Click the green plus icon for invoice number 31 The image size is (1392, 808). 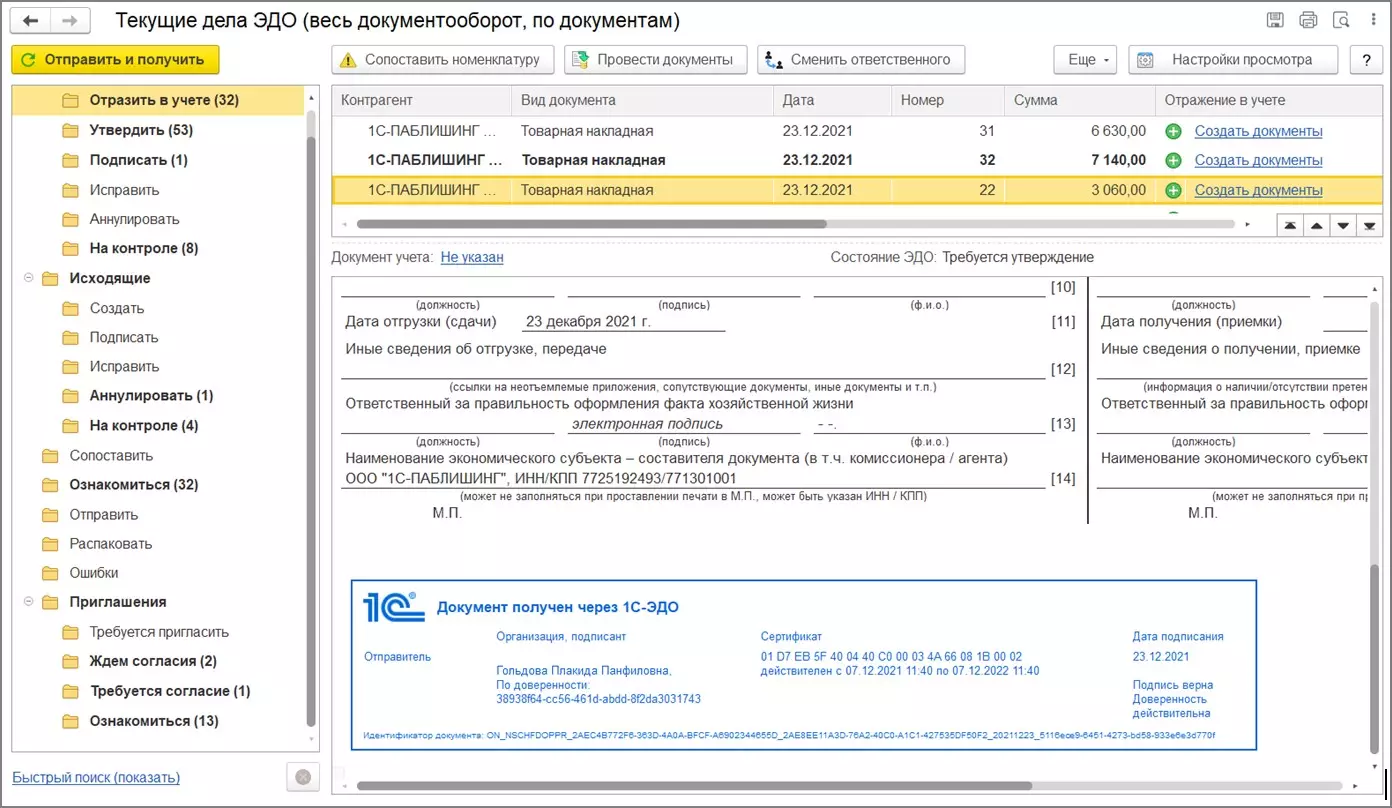point(1173,131)
